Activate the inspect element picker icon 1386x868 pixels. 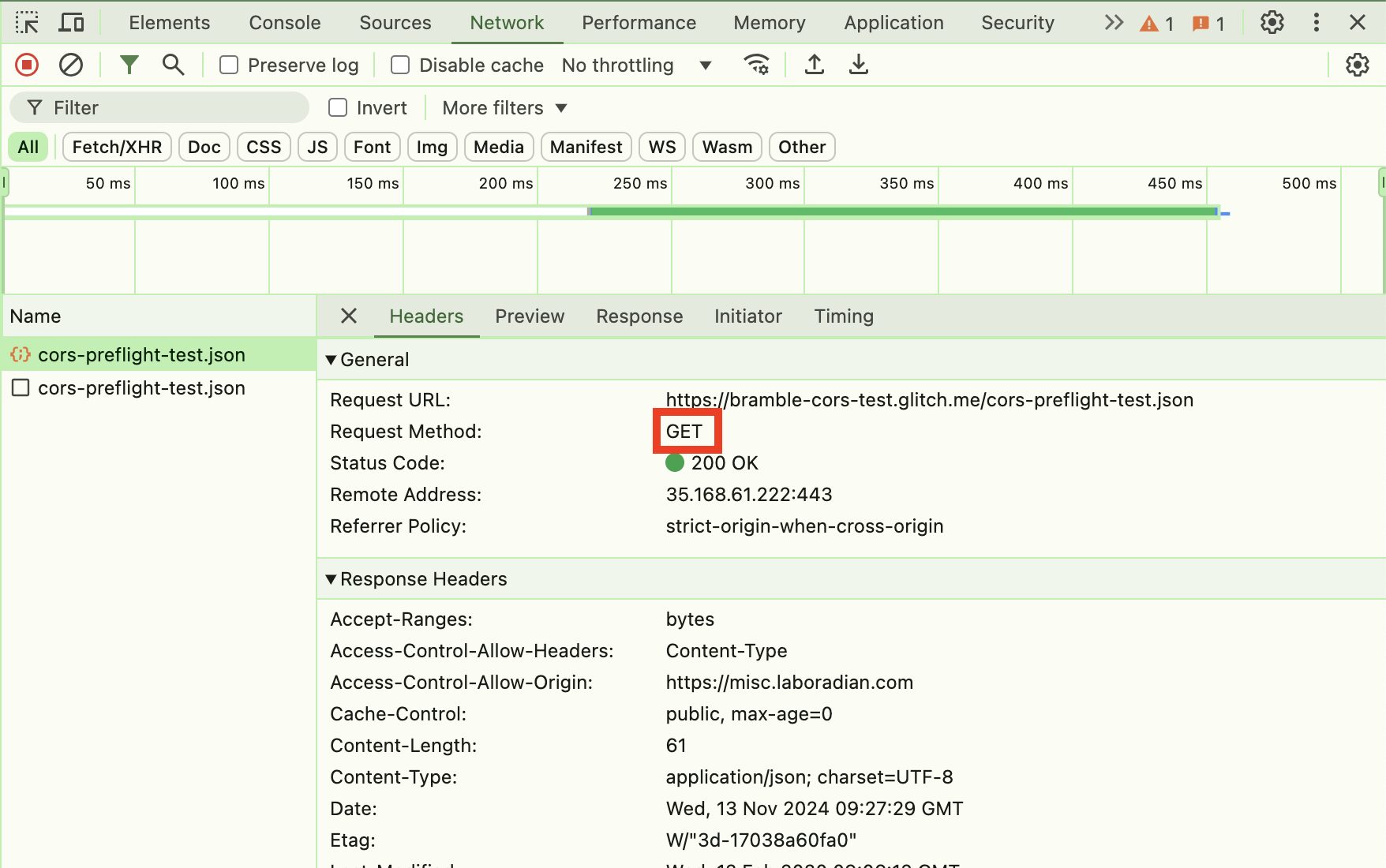pyautogui.click(x=27, y=22)
